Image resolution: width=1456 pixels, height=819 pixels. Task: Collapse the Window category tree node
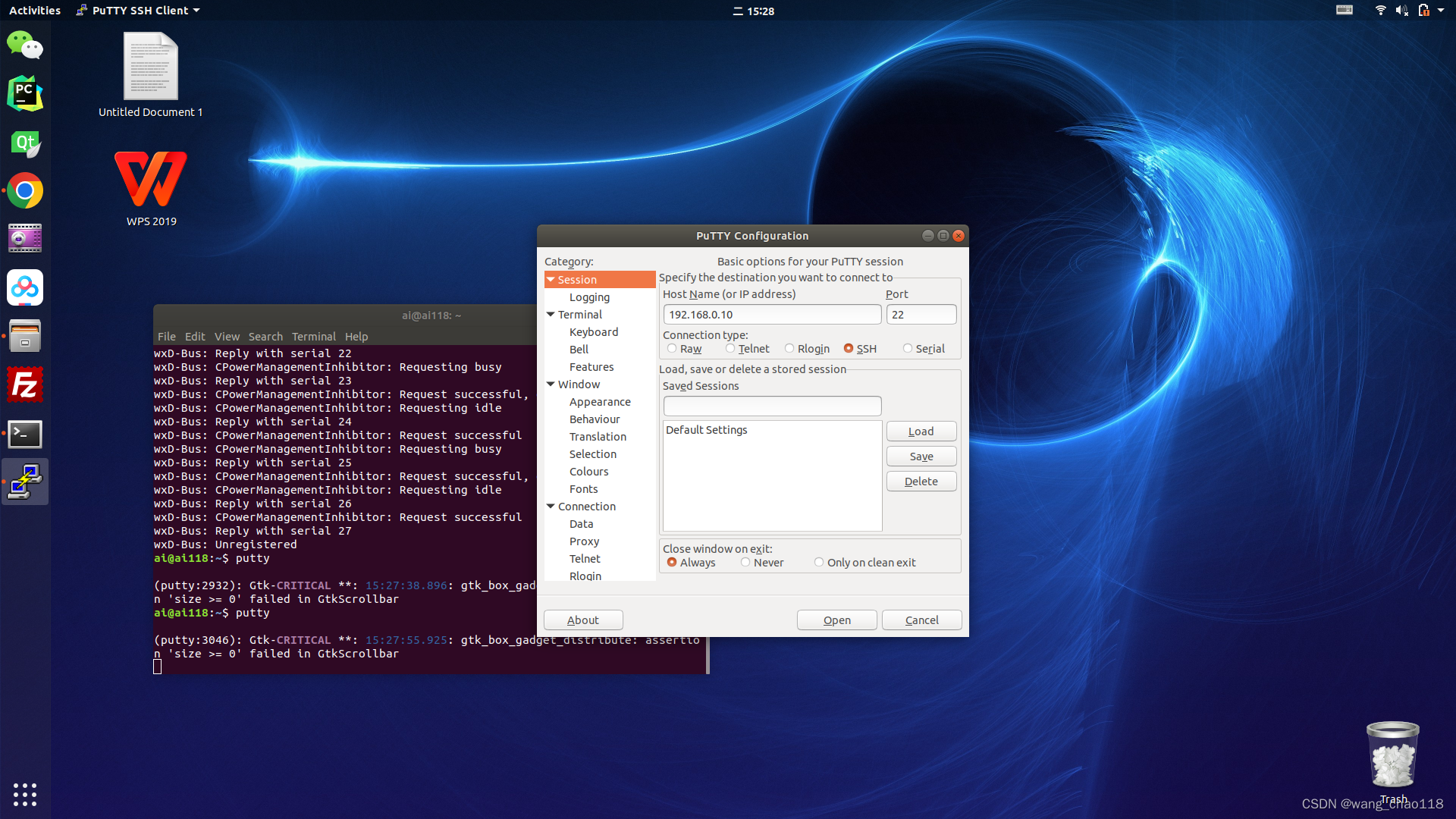point(551,384)
